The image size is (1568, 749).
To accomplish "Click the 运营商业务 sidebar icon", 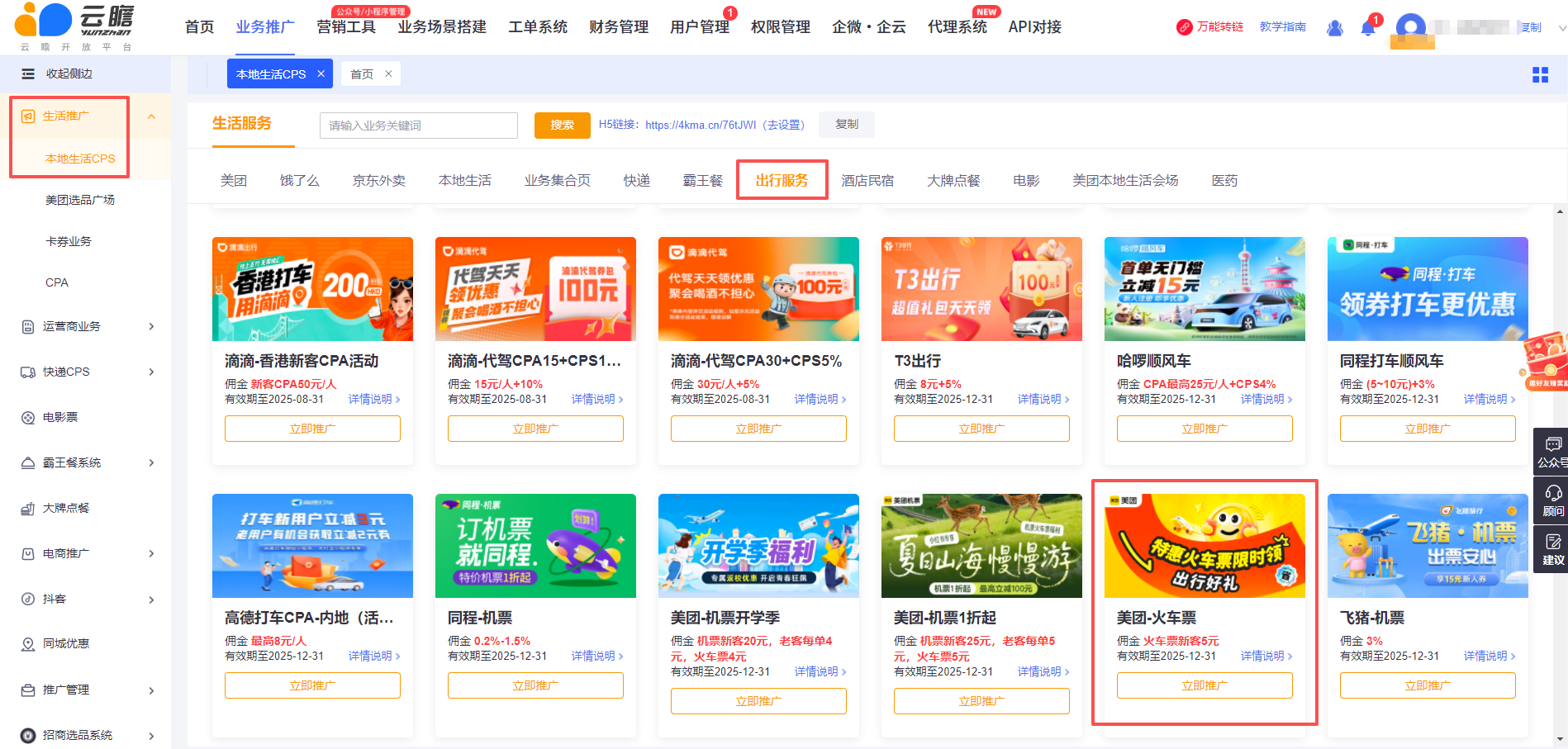I will (28, 326).
